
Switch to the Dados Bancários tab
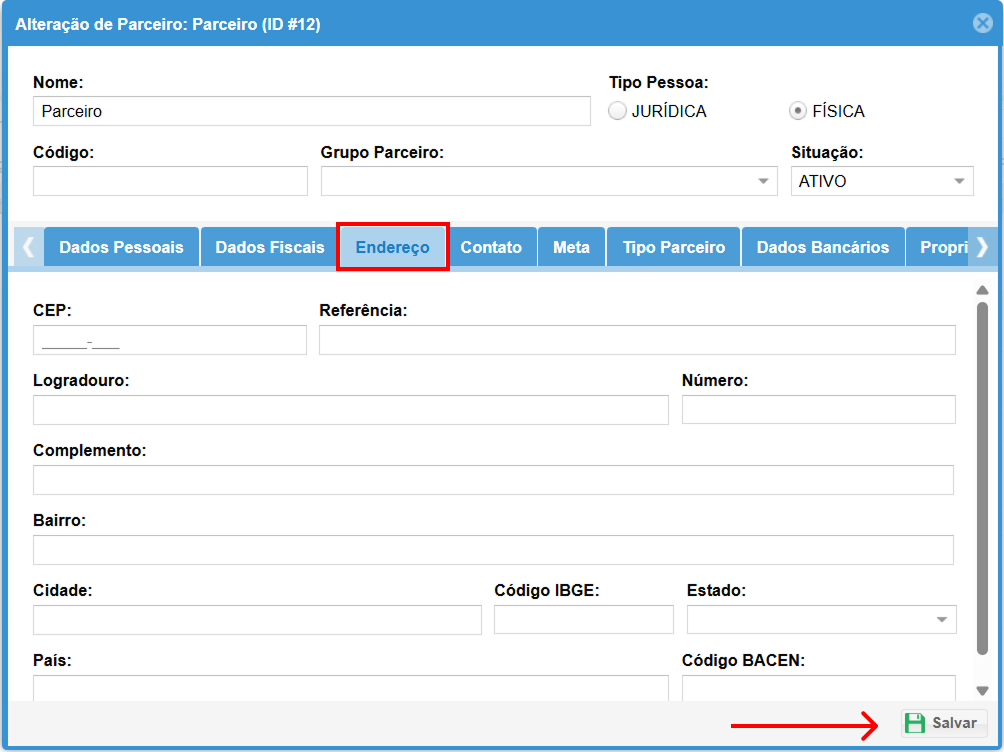pos(822,247)
